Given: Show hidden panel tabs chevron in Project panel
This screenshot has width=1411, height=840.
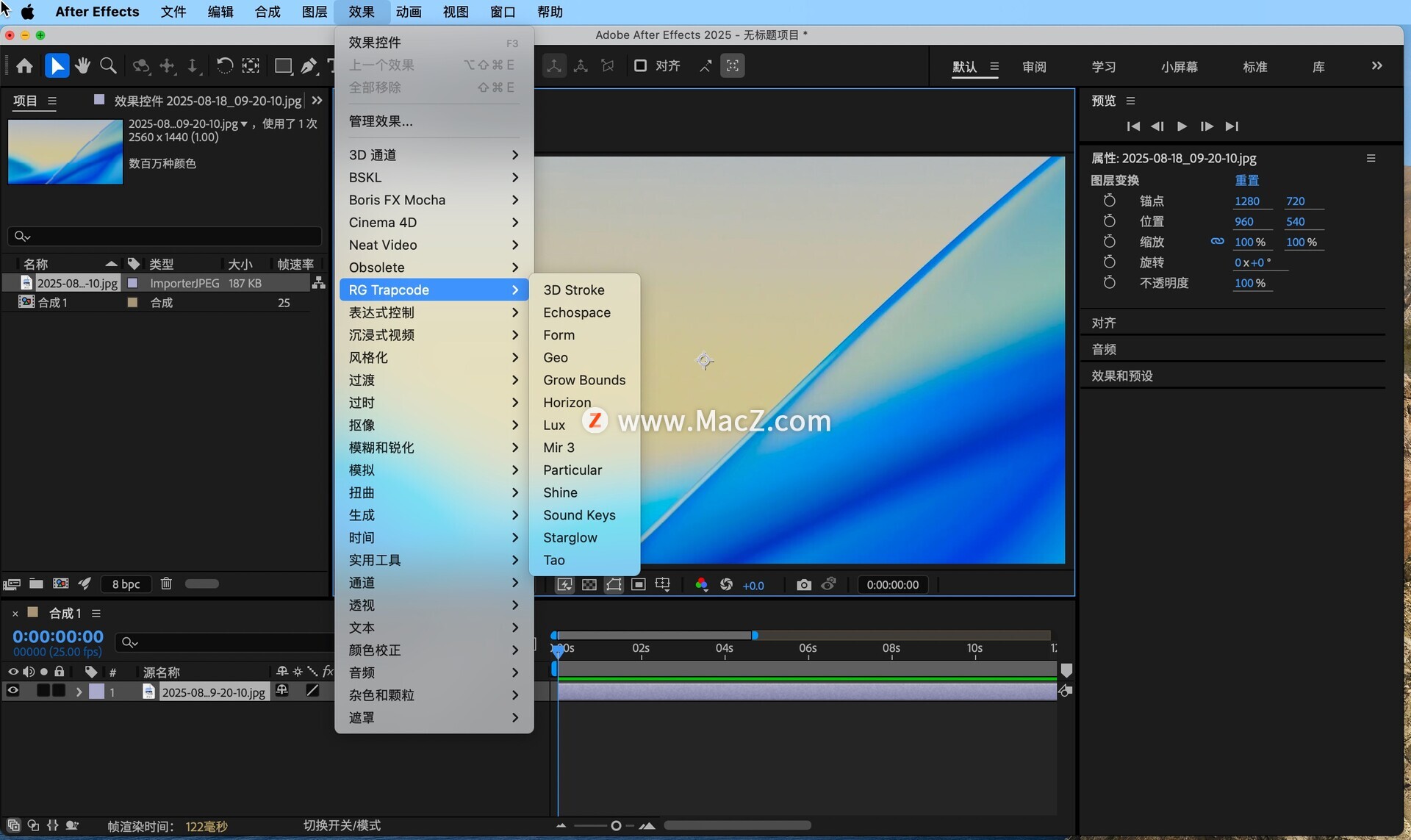Looking at the screenshot, I should tap(317, 101).
